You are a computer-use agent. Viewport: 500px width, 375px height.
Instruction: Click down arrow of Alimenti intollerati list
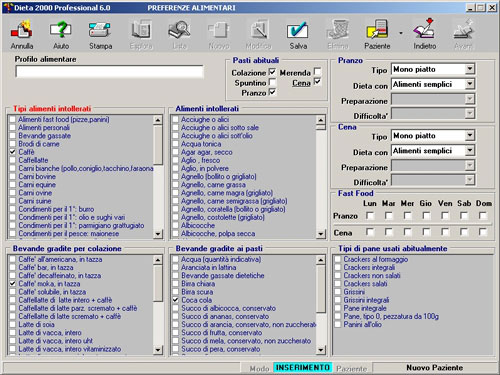[321, 234]
